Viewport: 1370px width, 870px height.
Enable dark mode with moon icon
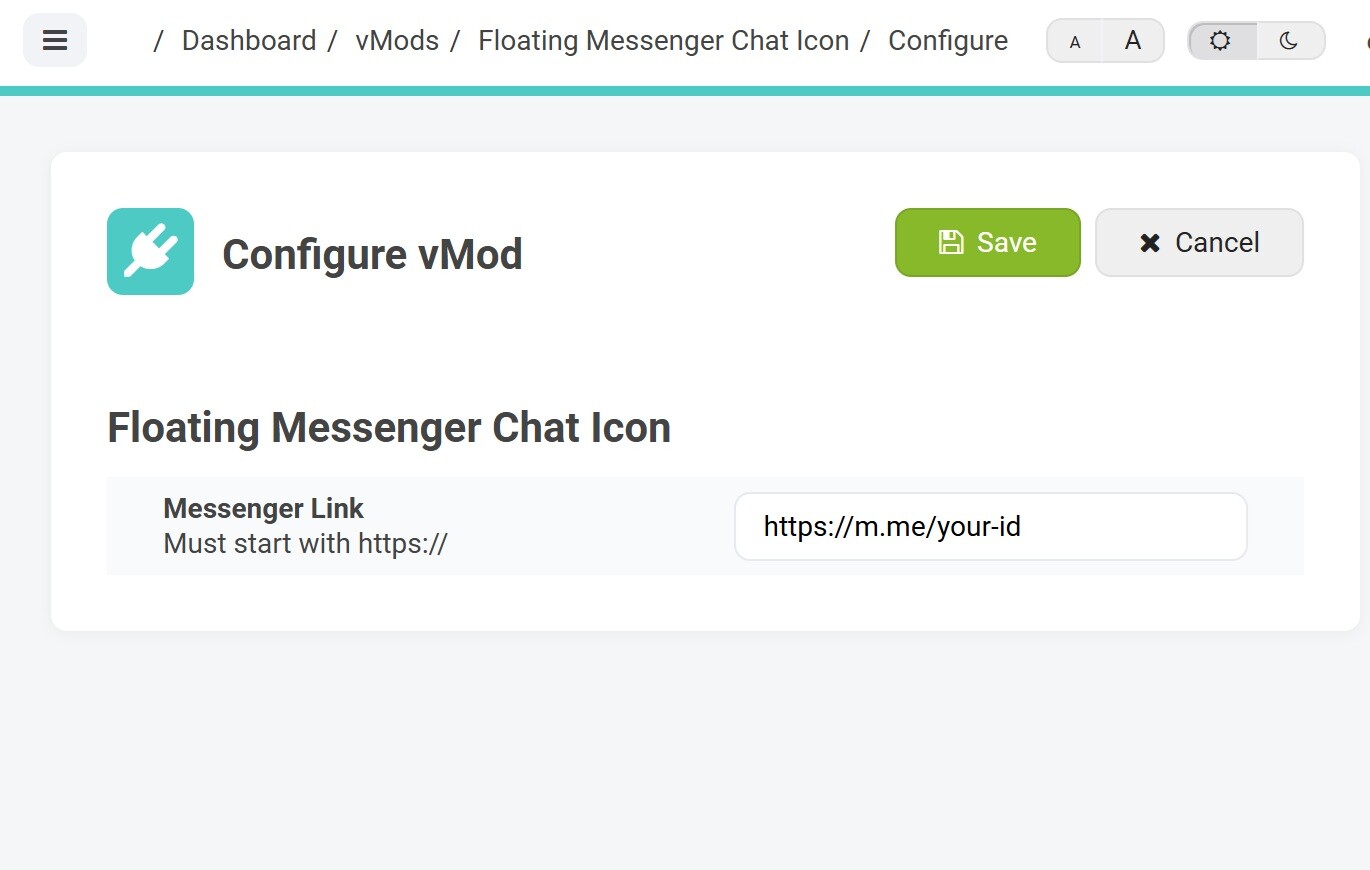click(1289, 41)
